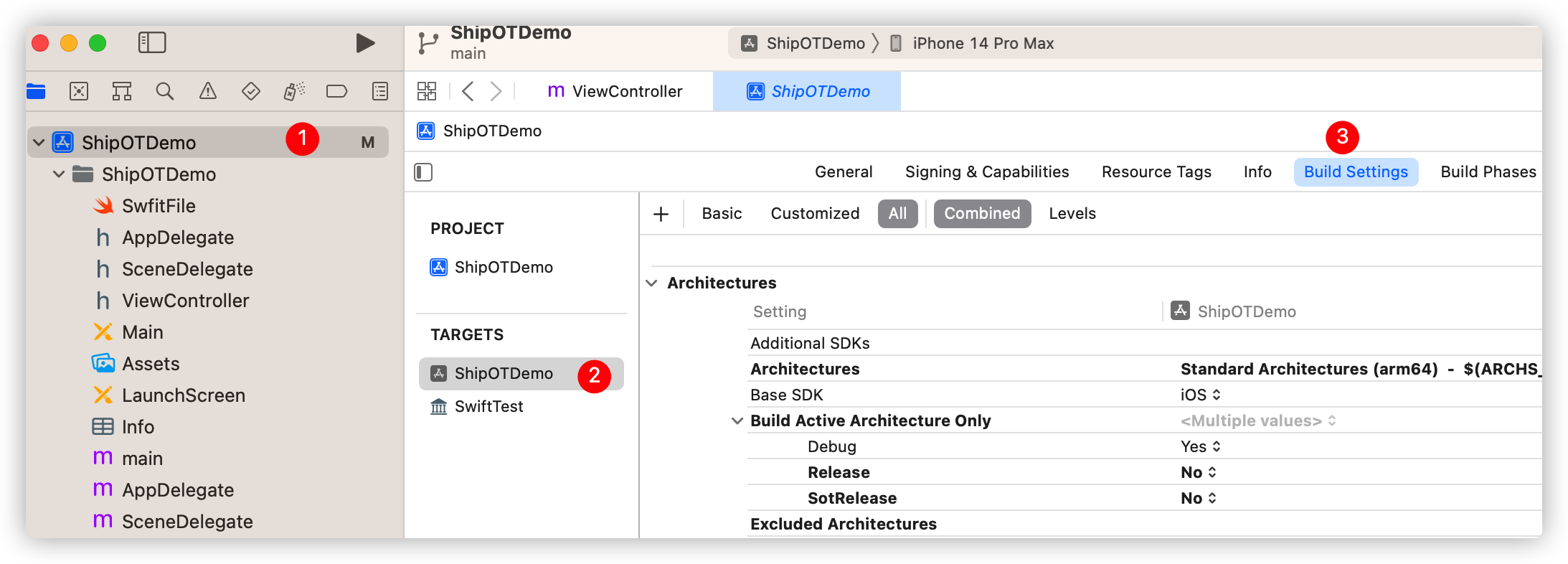Open the Find navigator magnifier
Viewport: 1568px width, 564px height.
165,91
